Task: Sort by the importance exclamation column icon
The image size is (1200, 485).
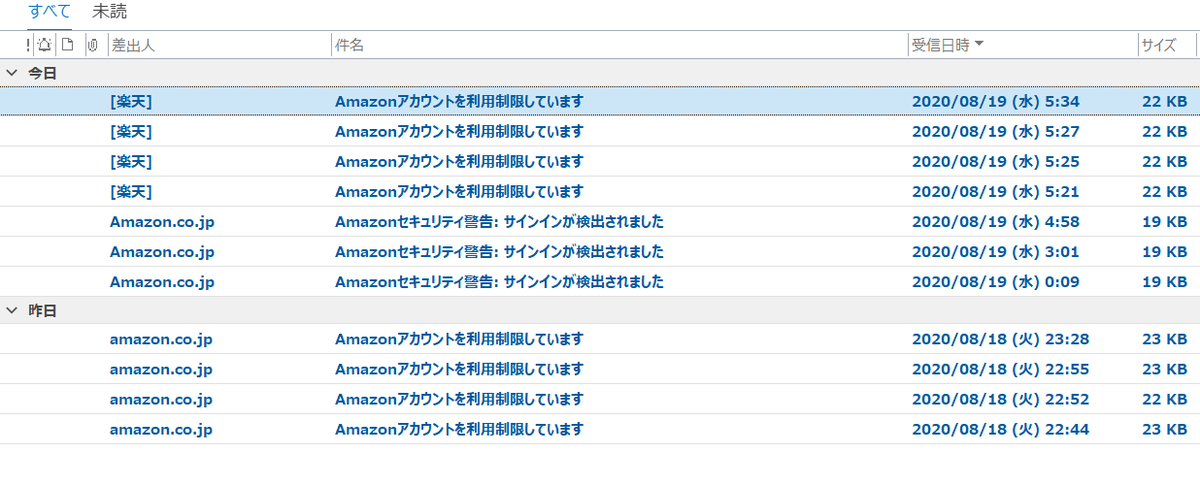Action: tap(27, 44)
